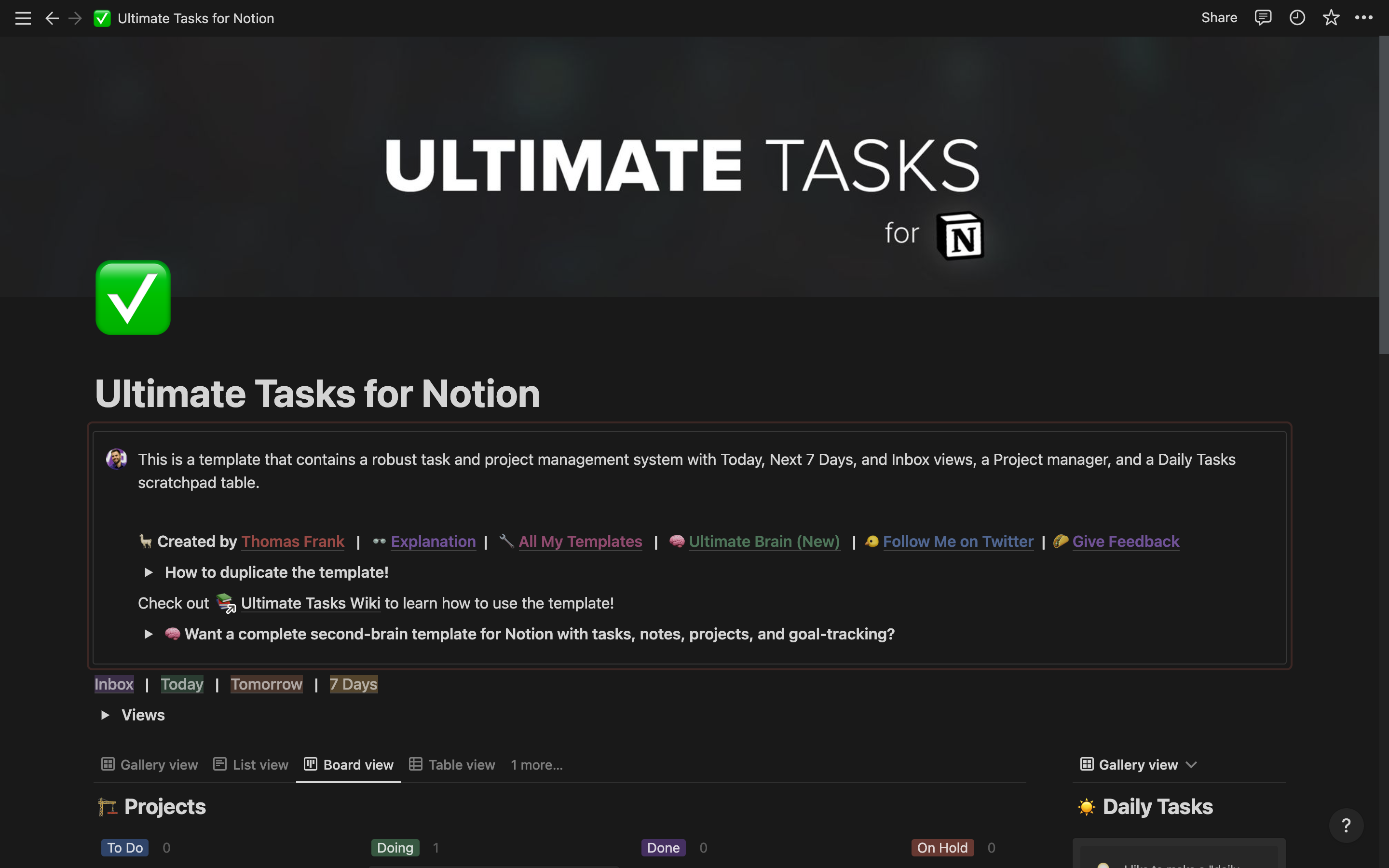Jump to the Today link
Screen dimensions: 1389x868
pos(182,684)
